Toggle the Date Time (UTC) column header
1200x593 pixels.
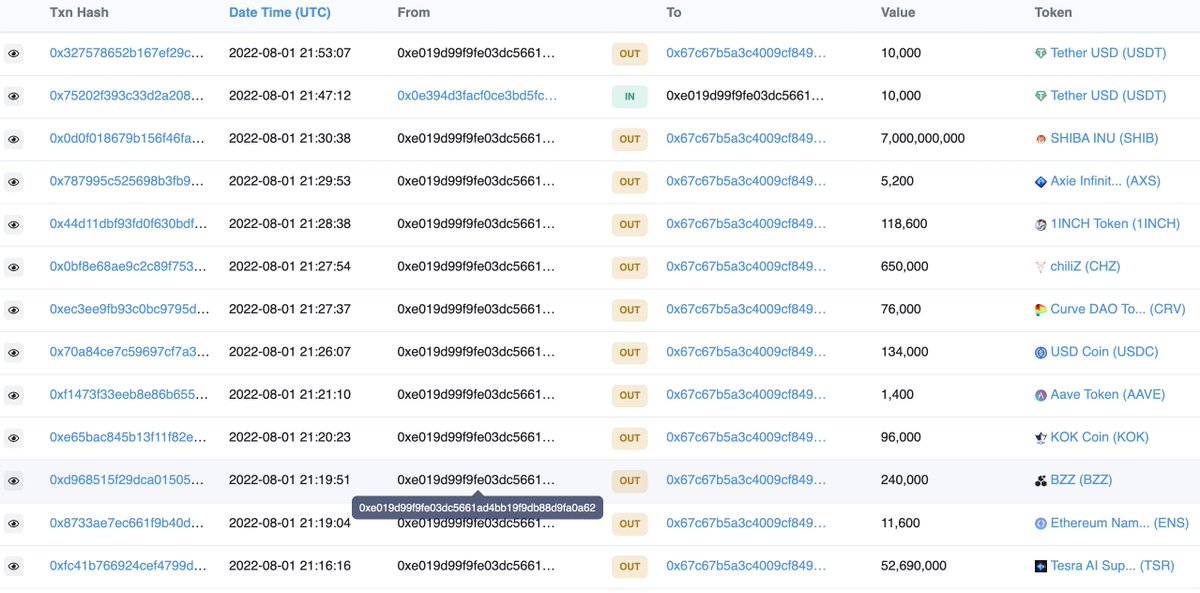coord(279,13)
